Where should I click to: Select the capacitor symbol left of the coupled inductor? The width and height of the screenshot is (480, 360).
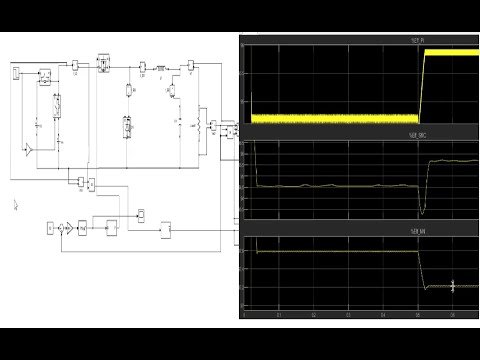pyautogui.click(x=180, y=121)
